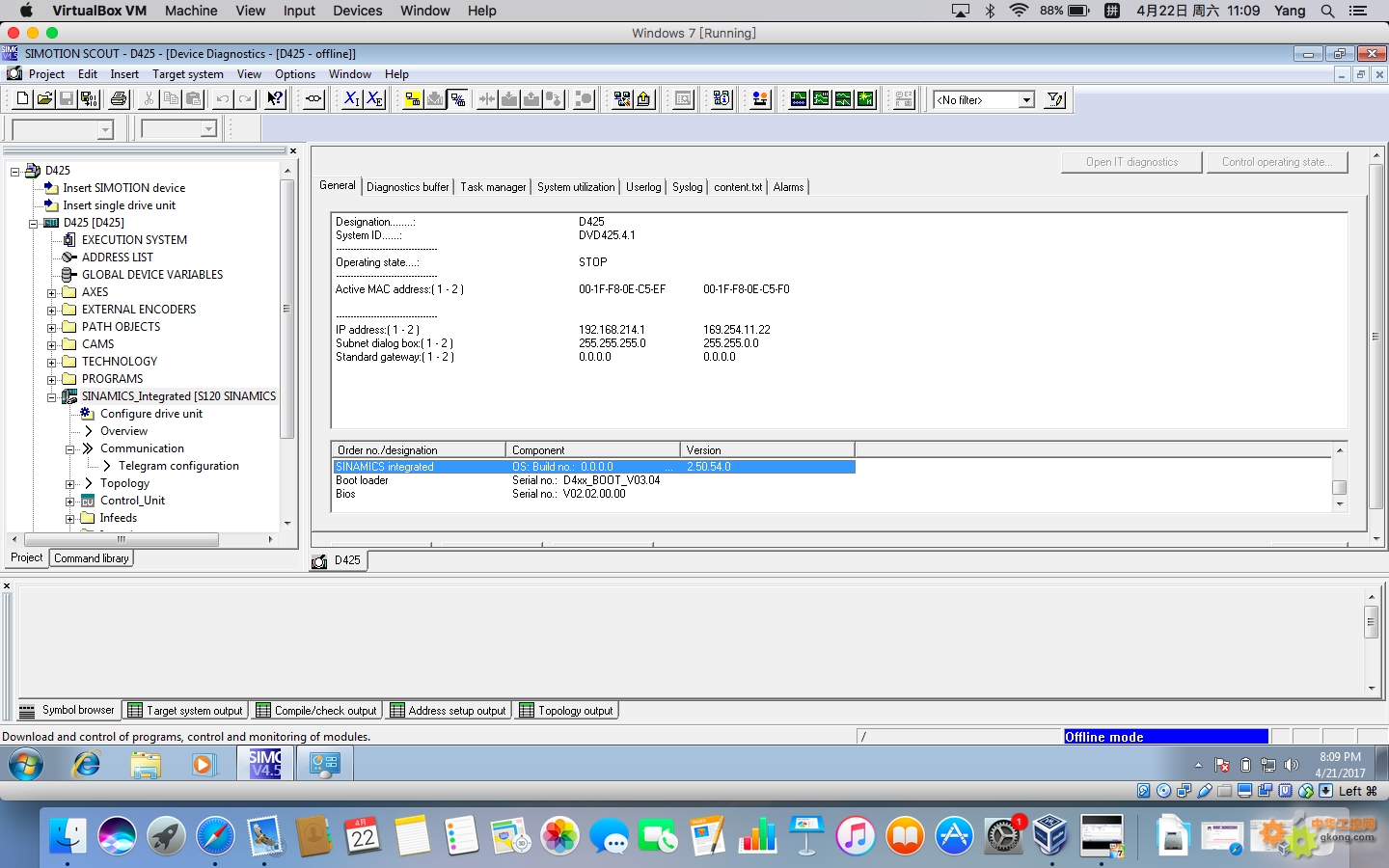Screen dimensions: 1389x868
Task: Click the X-E expert list icon
Action: point(374,98)
